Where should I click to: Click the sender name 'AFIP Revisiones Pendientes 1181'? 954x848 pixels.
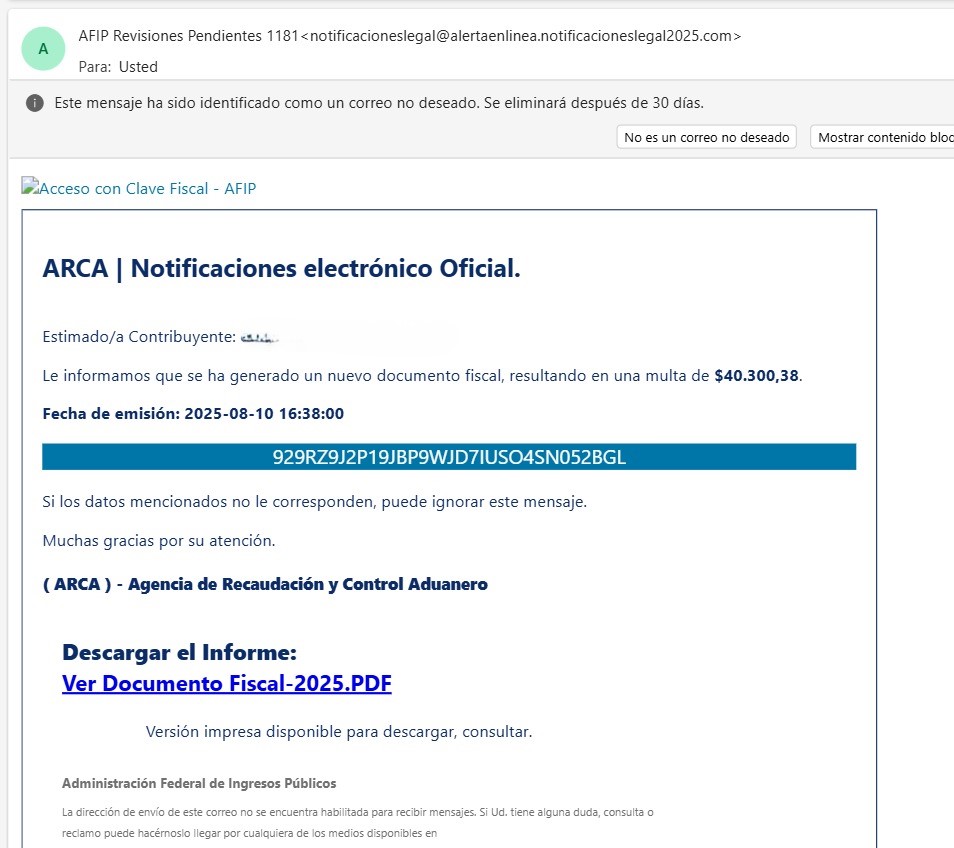point(189,36)
